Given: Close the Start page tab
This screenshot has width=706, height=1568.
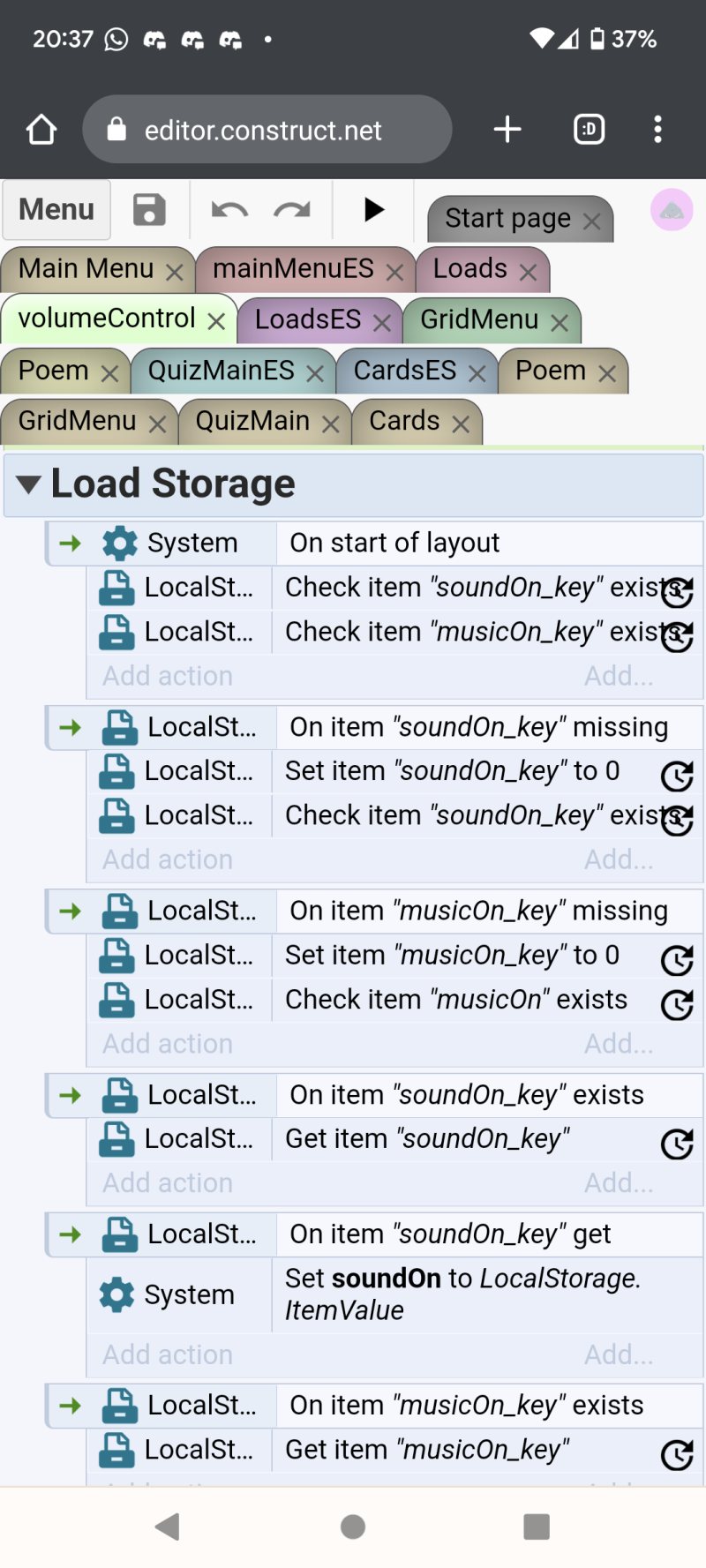Looking at the screenshot, I should (592, 221).
